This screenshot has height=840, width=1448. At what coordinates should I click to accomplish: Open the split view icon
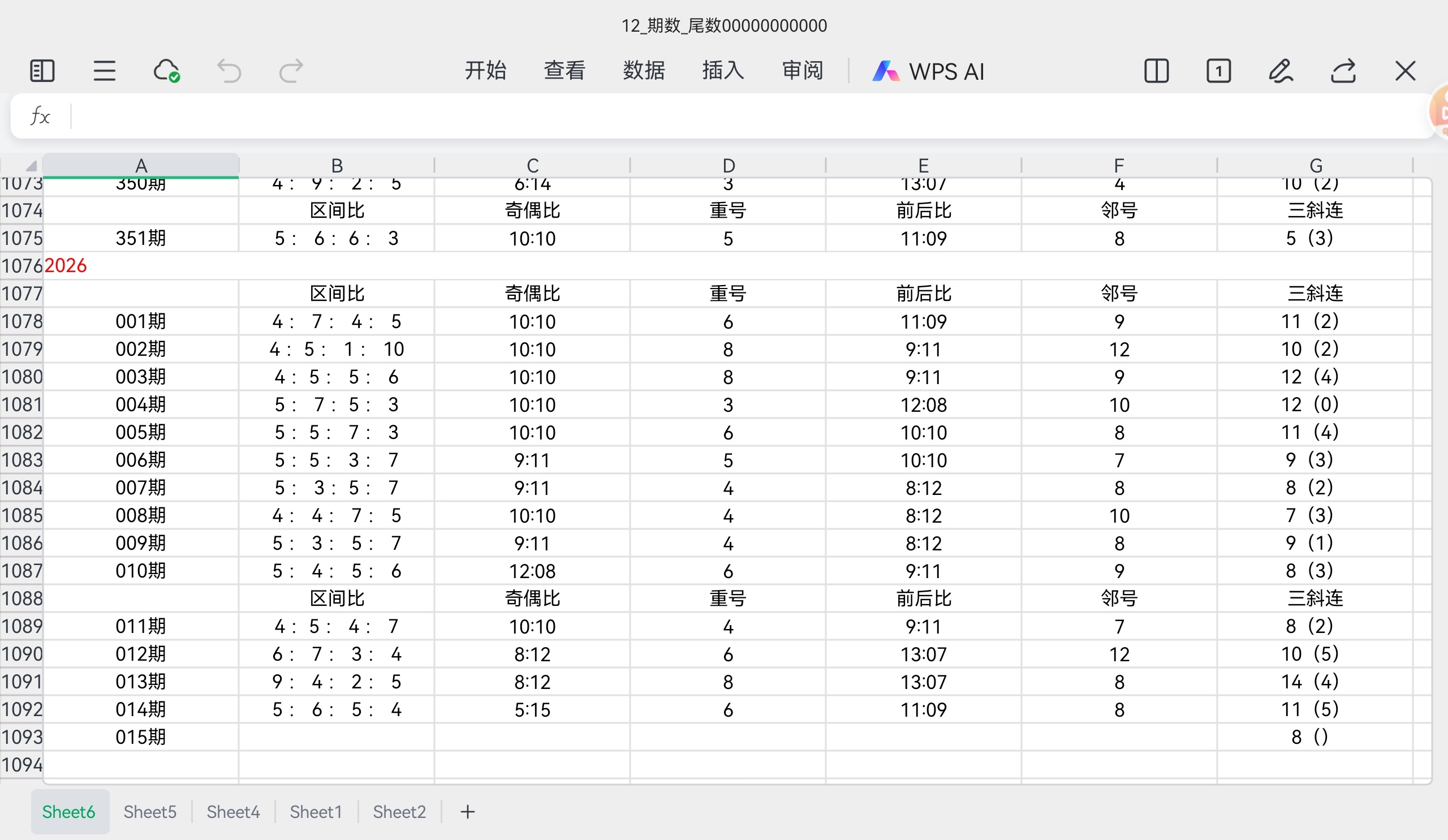pyautogui.click(x=1156, y=71)
